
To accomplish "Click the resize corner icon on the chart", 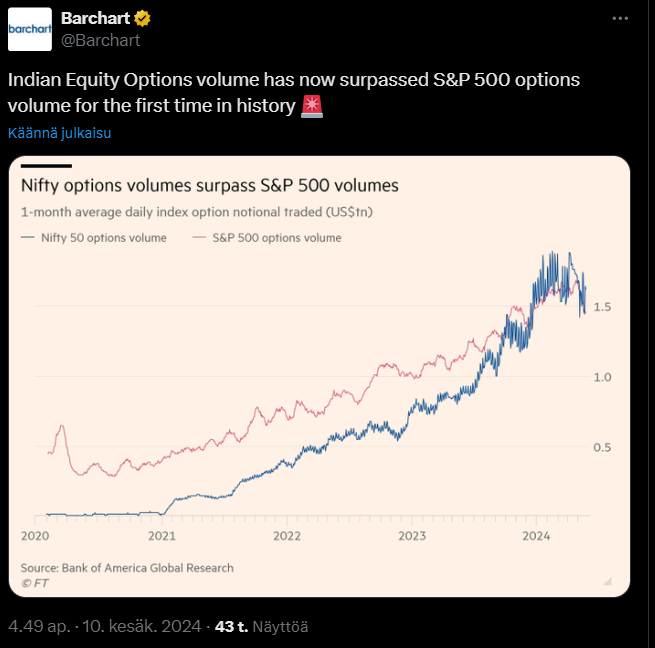I will [x=606, y=580].
